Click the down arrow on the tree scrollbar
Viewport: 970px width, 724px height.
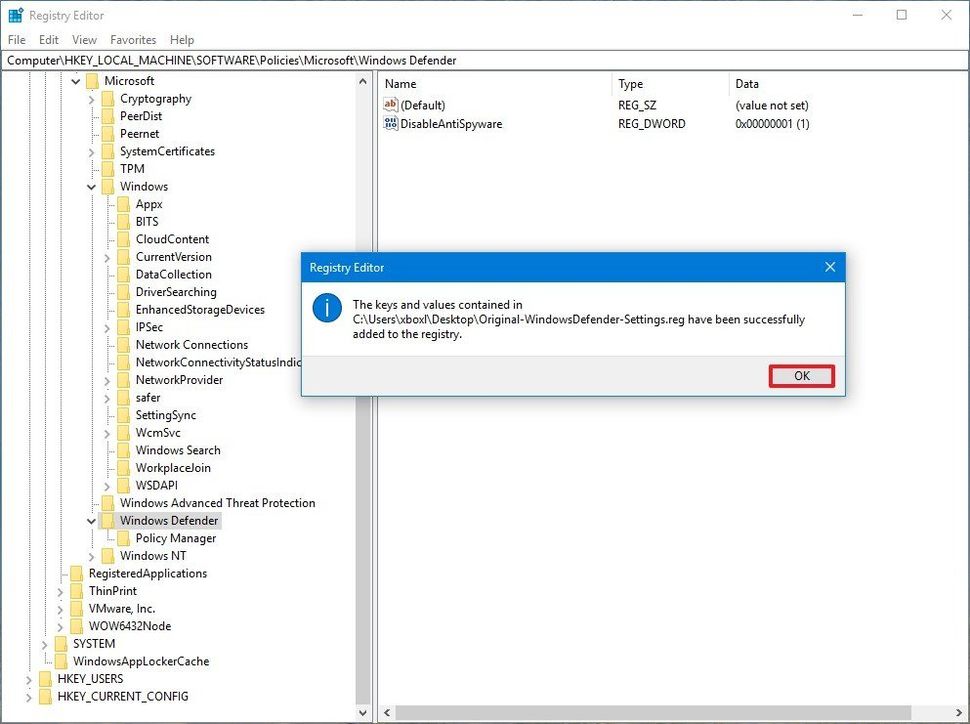click(364, 713)
